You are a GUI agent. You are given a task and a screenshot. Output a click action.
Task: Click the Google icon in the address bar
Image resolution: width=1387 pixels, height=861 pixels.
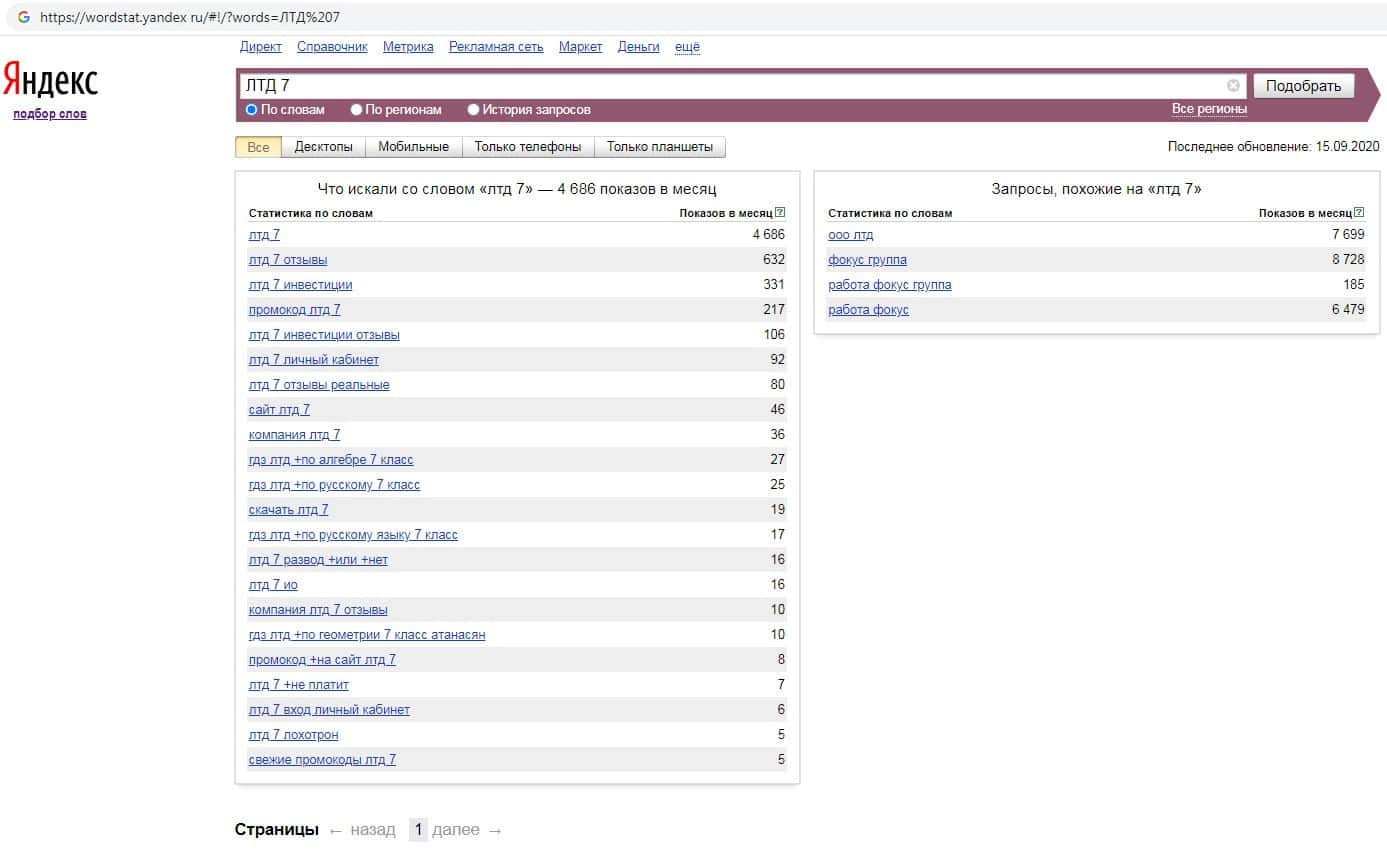[24, 17]
